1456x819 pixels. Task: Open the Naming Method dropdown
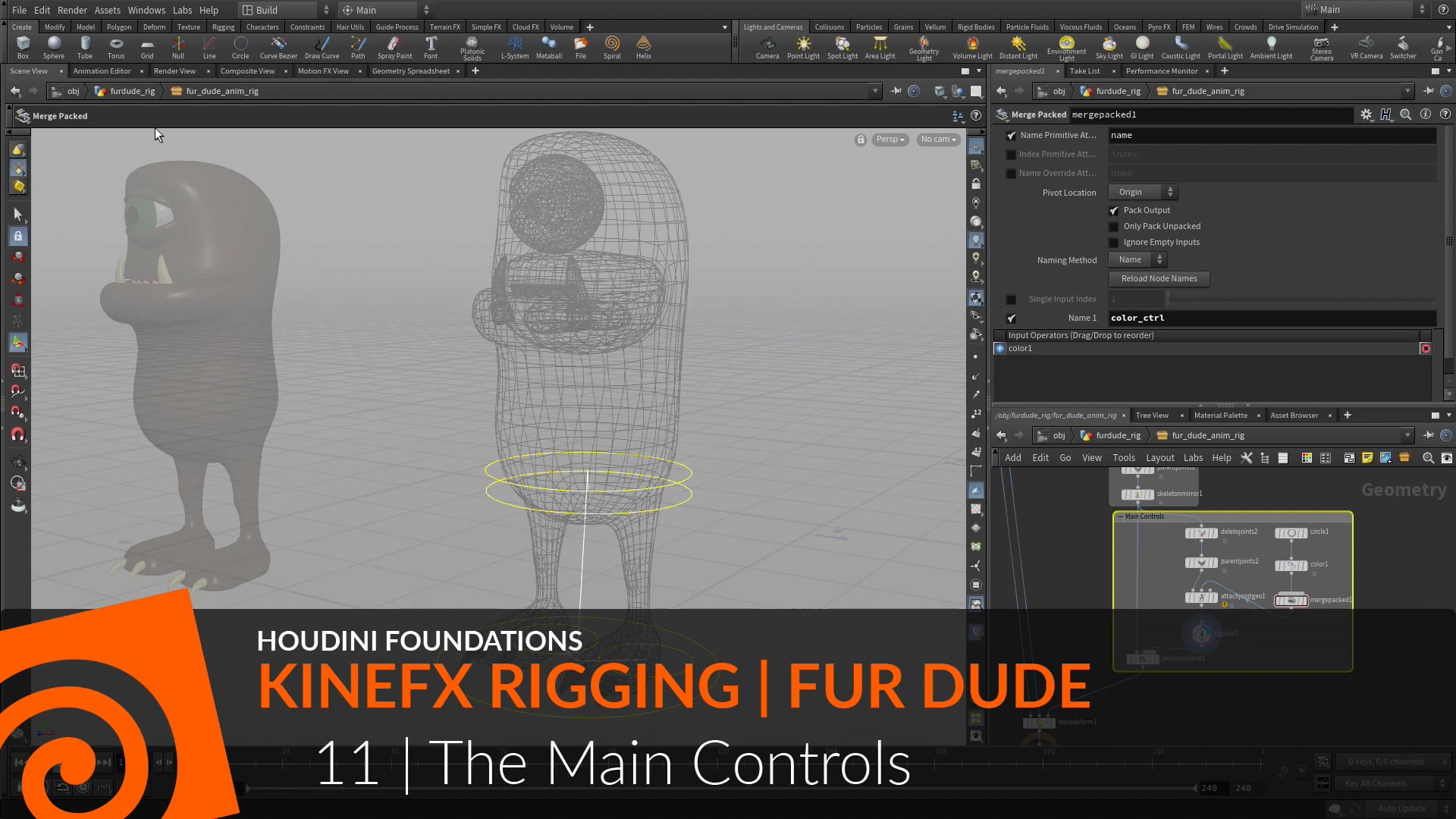(1137, 259)
